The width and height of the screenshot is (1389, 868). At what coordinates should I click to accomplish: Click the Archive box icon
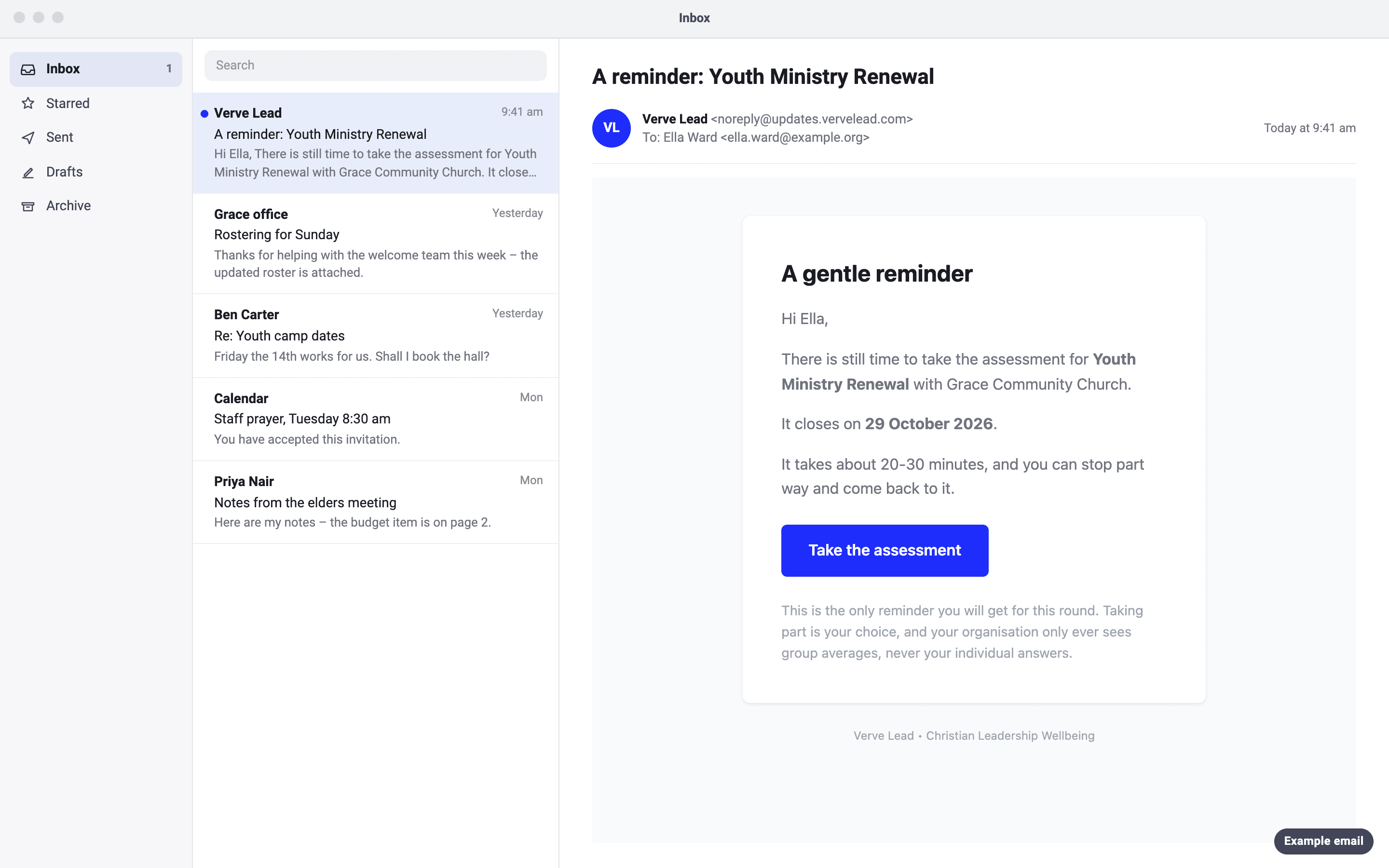click(x=28, y=206)
